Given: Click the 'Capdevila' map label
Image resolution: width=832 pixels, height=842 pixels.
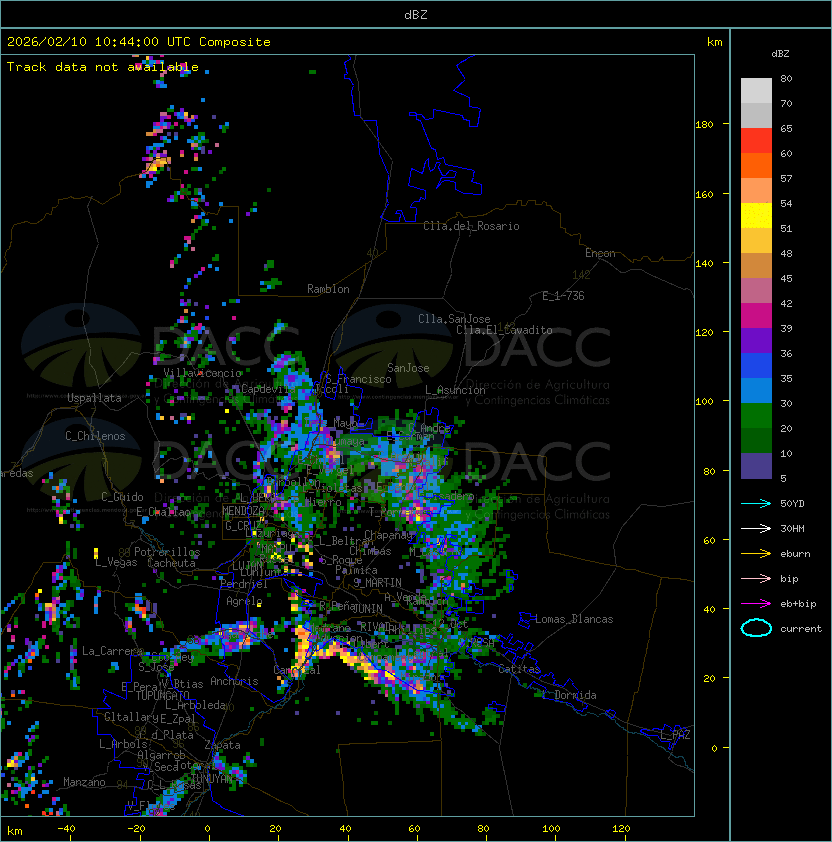Looking at the screenshot, I should click(267, 389).
